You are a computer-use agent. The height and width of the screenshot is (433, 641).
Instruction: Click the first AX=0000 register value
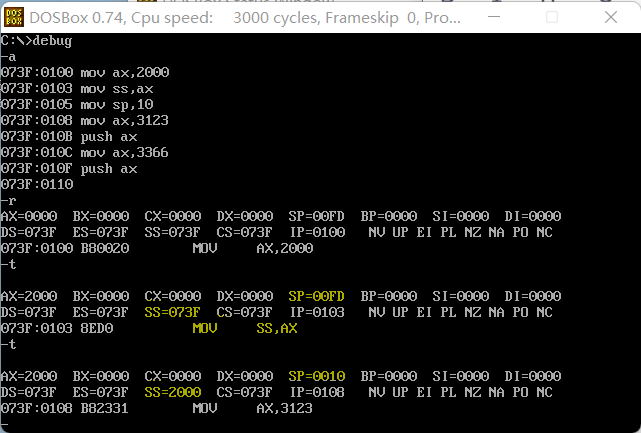pos(29,216)
